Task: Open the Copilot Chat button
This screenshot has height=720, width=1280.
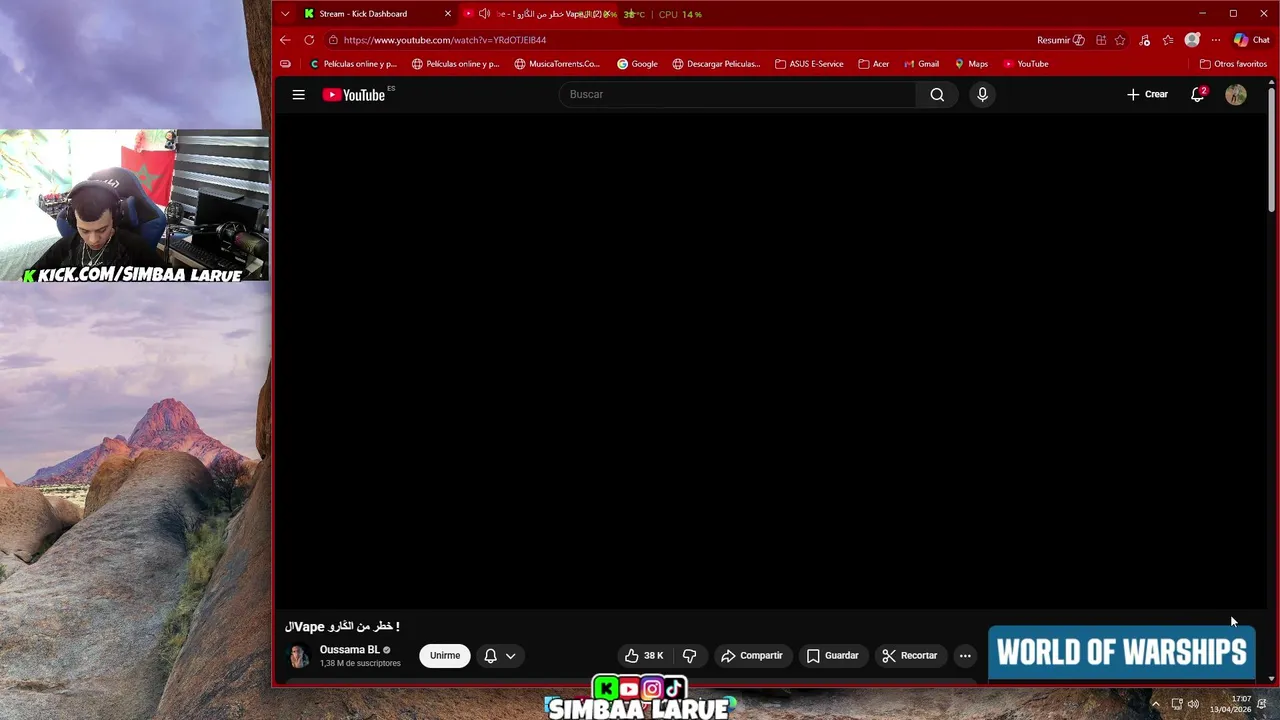Action: (1251, 40)
